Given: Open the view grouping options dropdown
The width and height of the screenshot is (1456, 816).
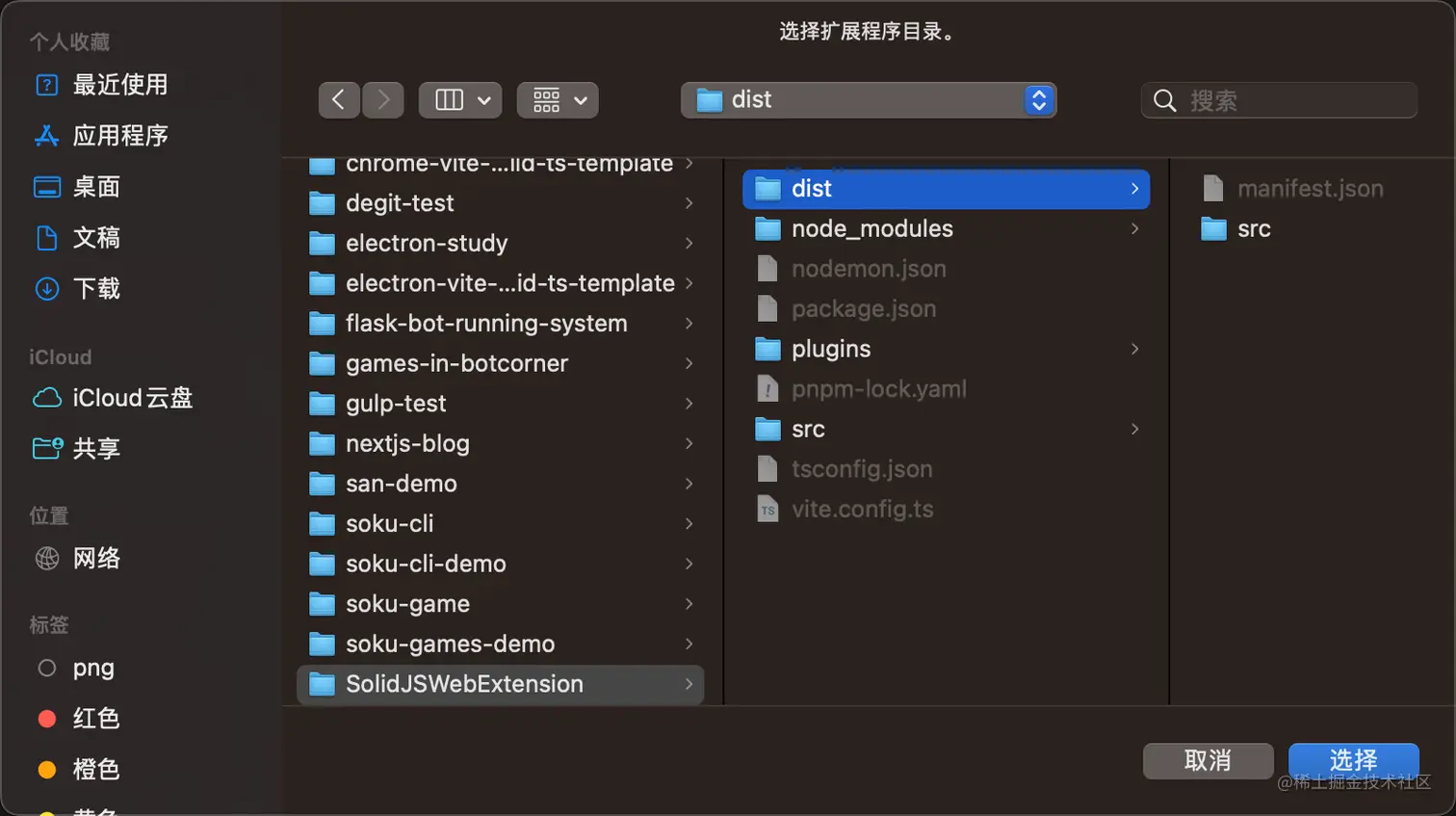Looking at the screenshot, I should point(557,99).
